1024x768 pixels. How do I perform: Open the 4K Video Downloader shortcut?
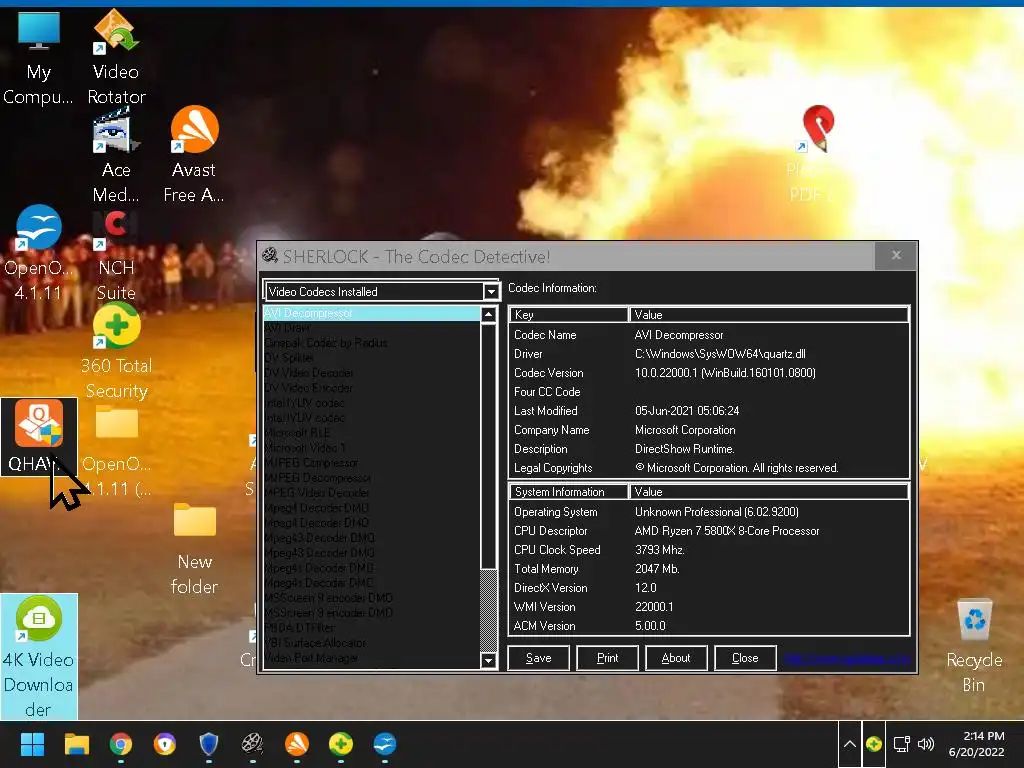pos(39,656)
